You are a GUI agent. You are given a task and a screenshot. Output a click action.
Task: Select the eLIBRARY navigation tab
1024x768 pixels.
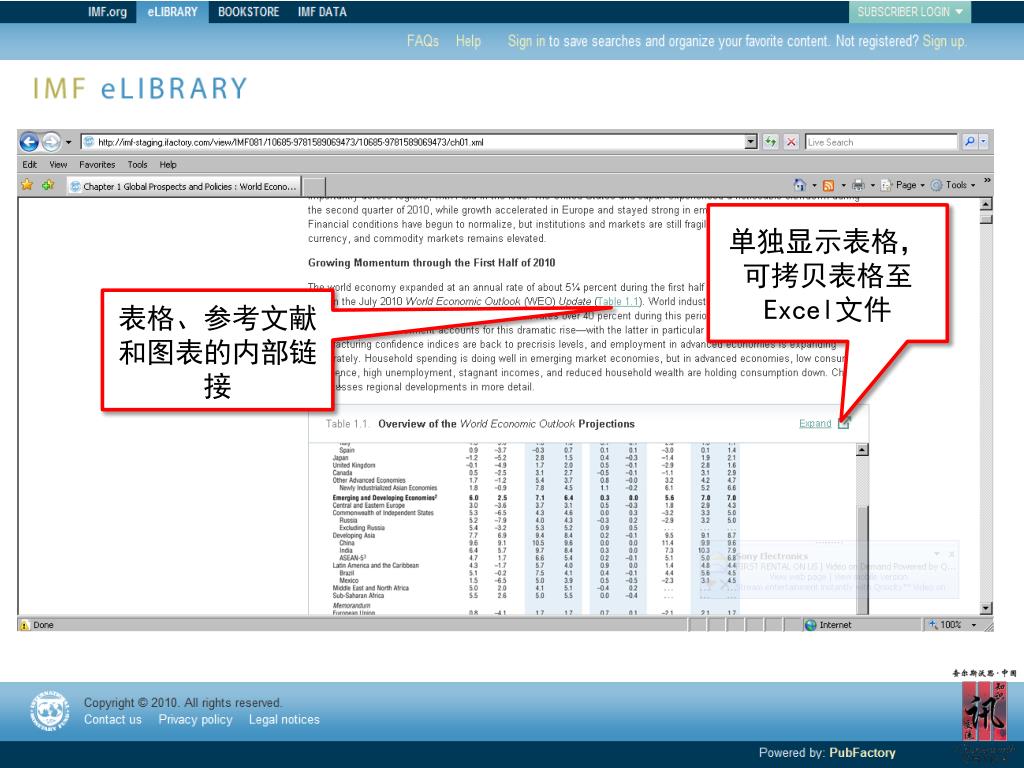pyautogui.click(x=172, y=12)
